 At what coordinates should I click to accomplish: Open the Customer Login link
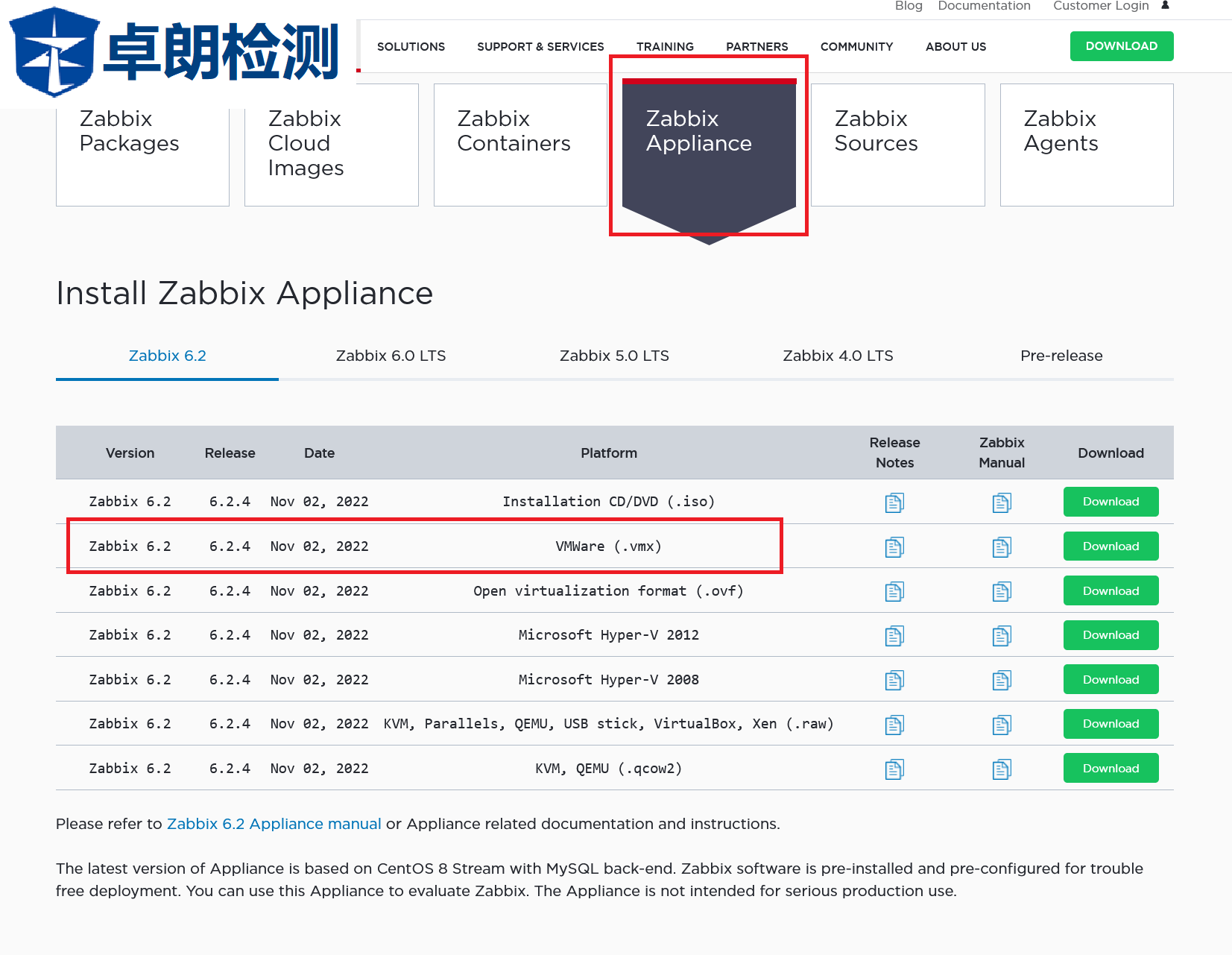pyautogui.click(x=1101, y=6)
